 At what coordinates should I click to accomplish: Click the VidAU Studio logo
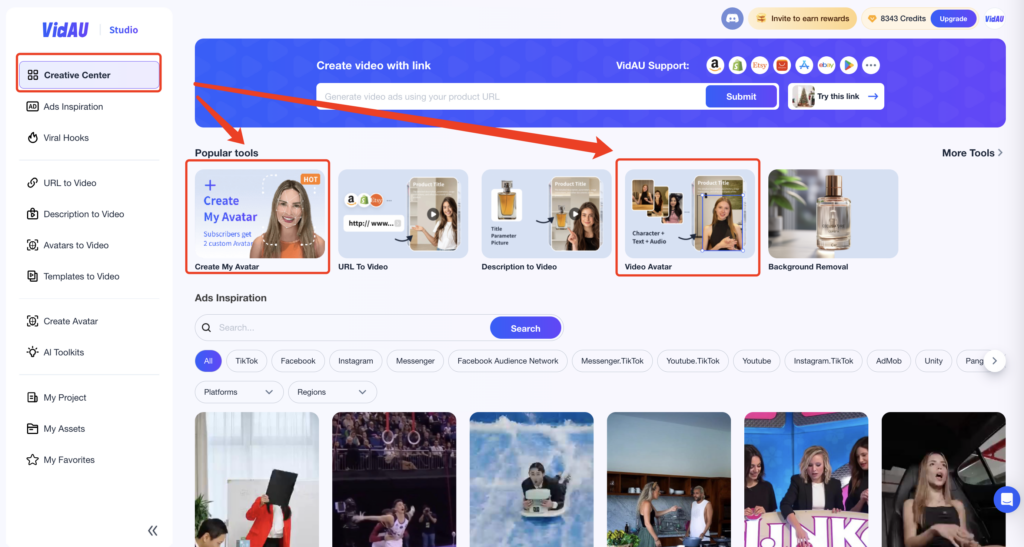89,29
